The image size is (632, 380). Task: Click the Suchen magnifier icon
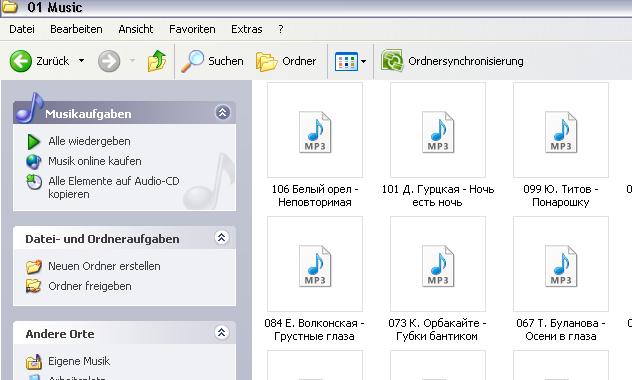coord(192,61)
